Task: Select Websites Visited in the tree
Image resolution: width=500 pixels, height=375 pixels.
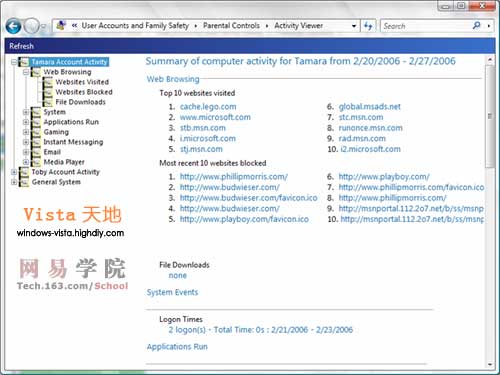Action: coord(82,82)
